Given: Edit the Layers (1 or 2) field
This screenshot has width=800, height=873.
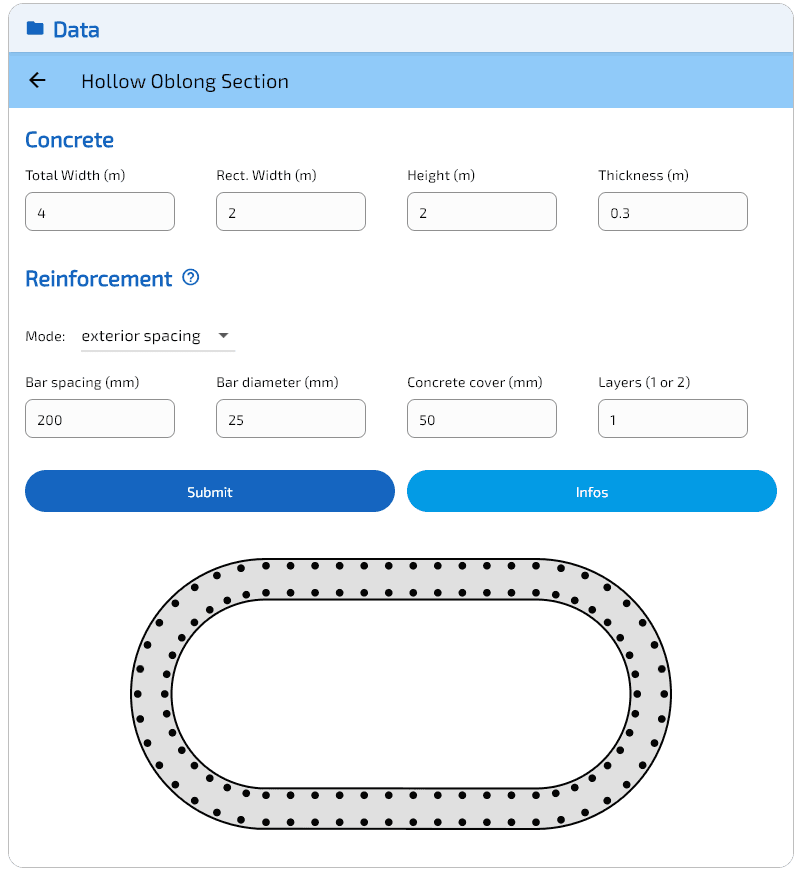Looking at the screenshot, I should pyautogui.click(x=673, y=419).
